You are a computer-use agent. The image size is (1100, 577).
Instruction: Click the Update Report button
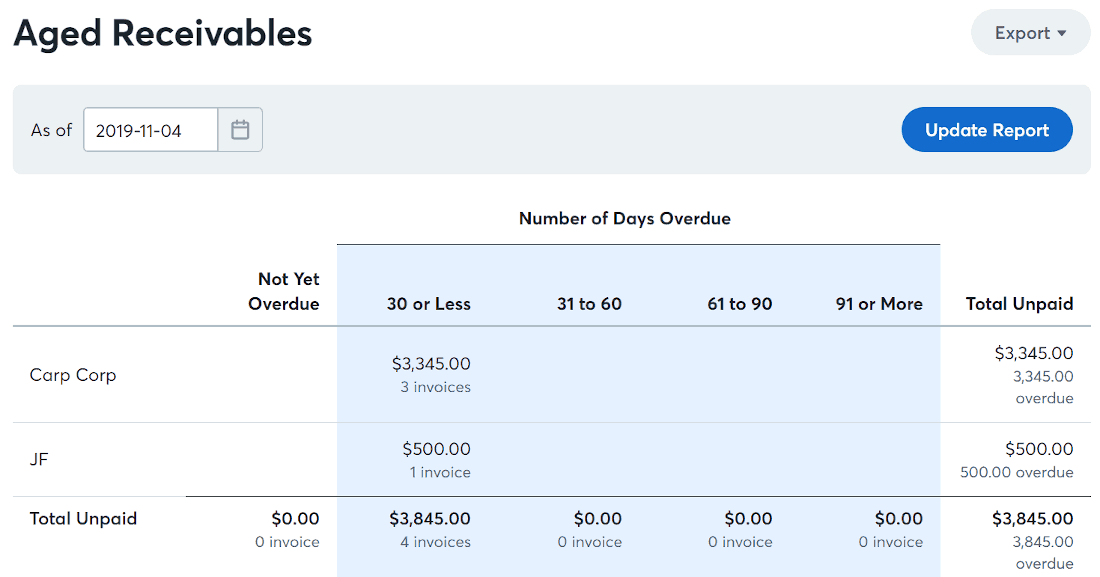pos(986,130)
